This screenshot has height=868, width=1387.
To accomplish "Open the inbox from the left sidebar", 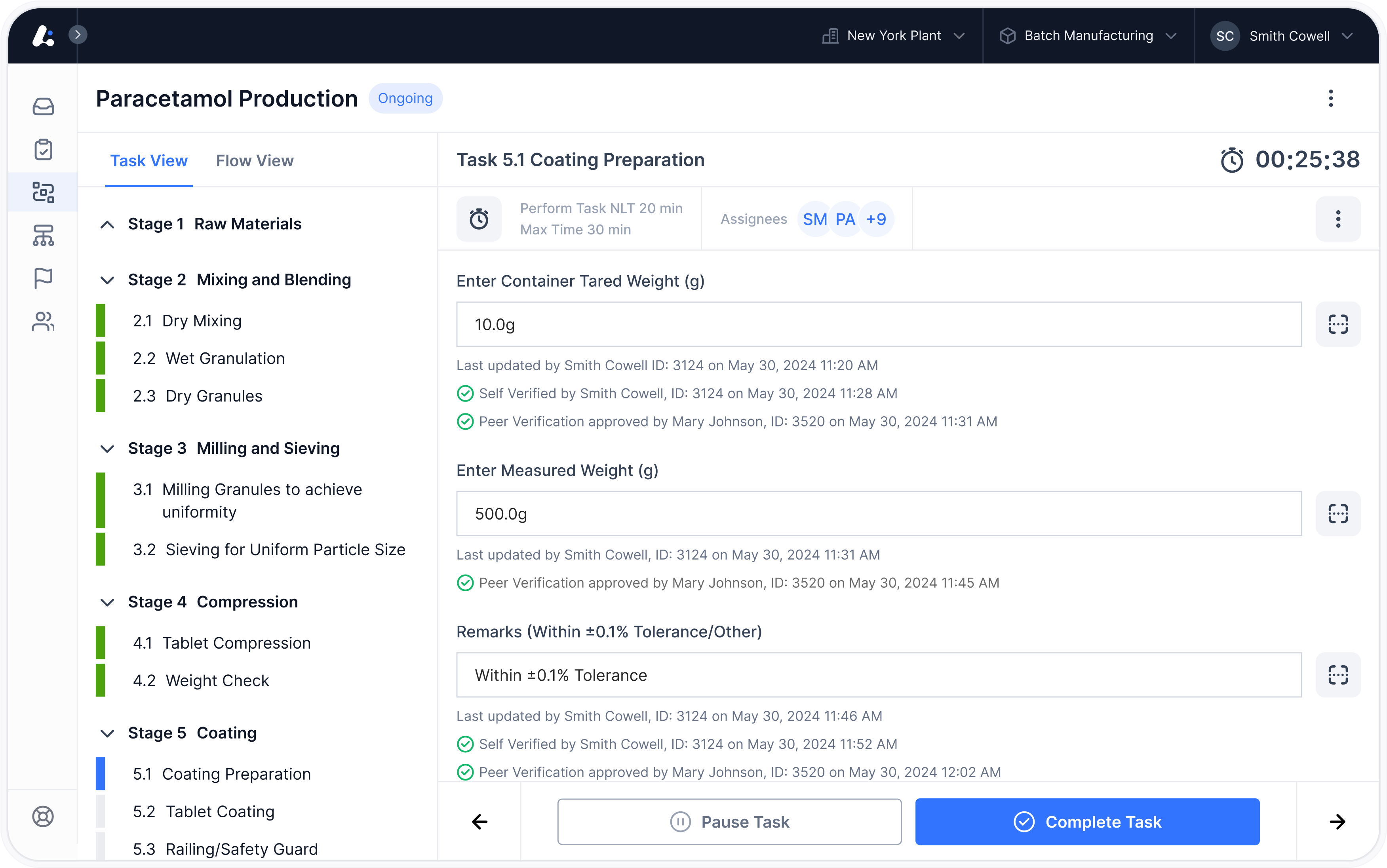I will pyautogui.click(x=43, y=106).
